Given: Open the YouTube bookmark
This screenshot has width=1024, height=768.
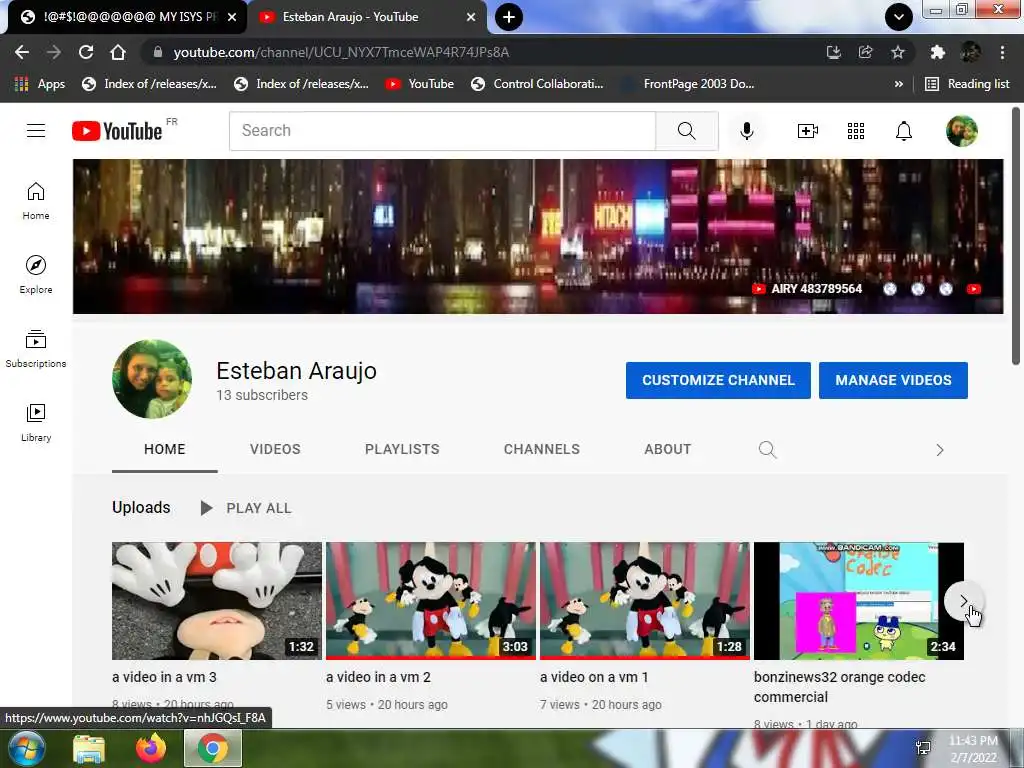Looking at the screenshot, I should pyautogui.click(x=419, y=84).
